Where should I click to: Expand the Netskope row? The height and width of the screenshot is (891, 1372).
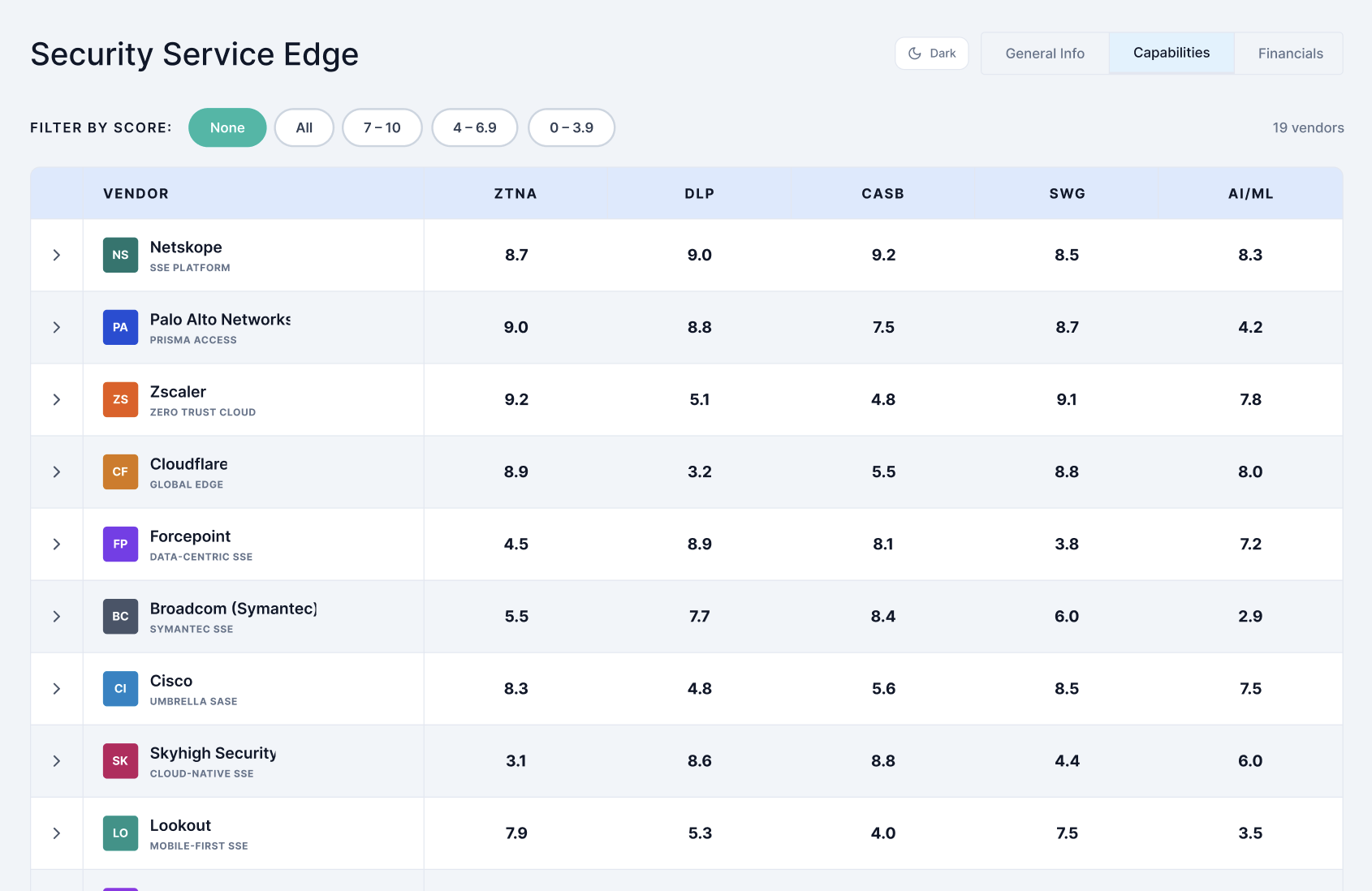57,255
